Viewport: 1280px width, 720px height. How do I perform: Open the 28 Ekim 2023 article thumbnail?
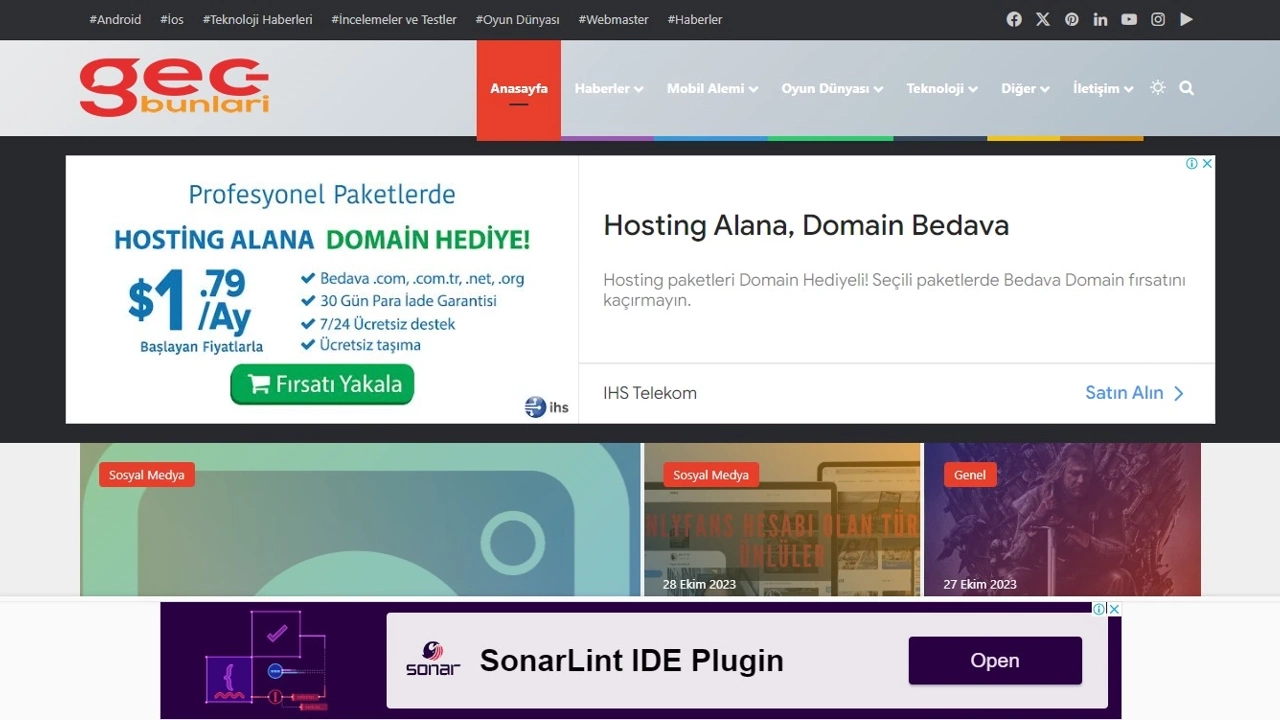pyautogui.click(x=782, y=520)
